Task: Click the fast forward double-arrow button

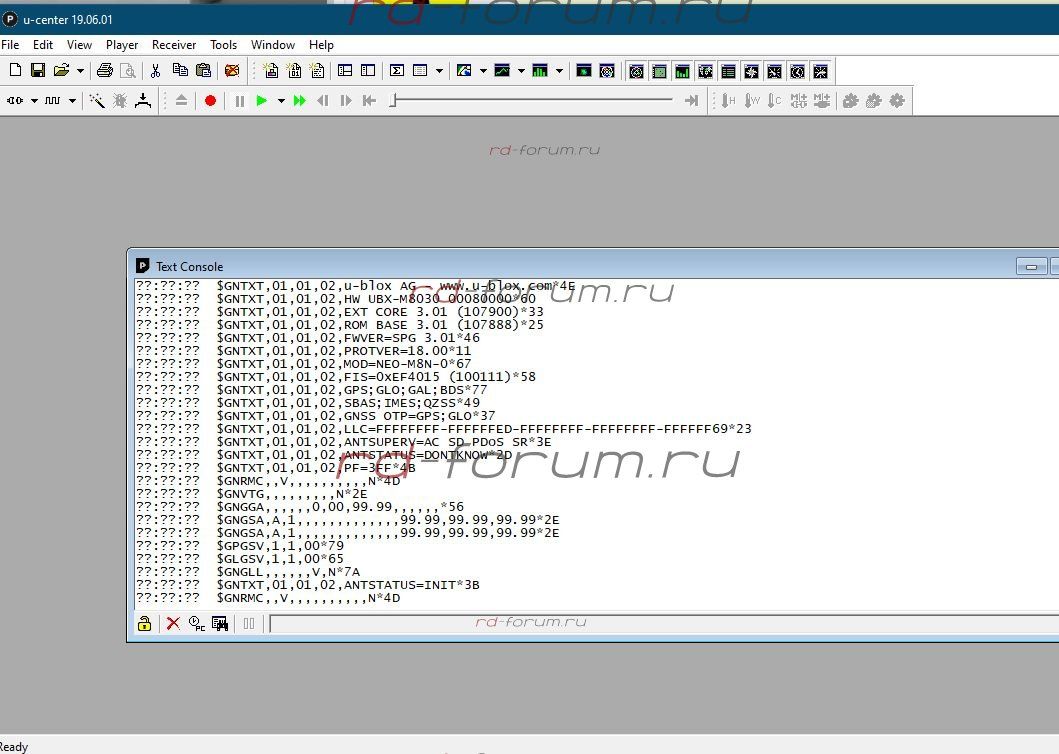Action: point(299,101)
